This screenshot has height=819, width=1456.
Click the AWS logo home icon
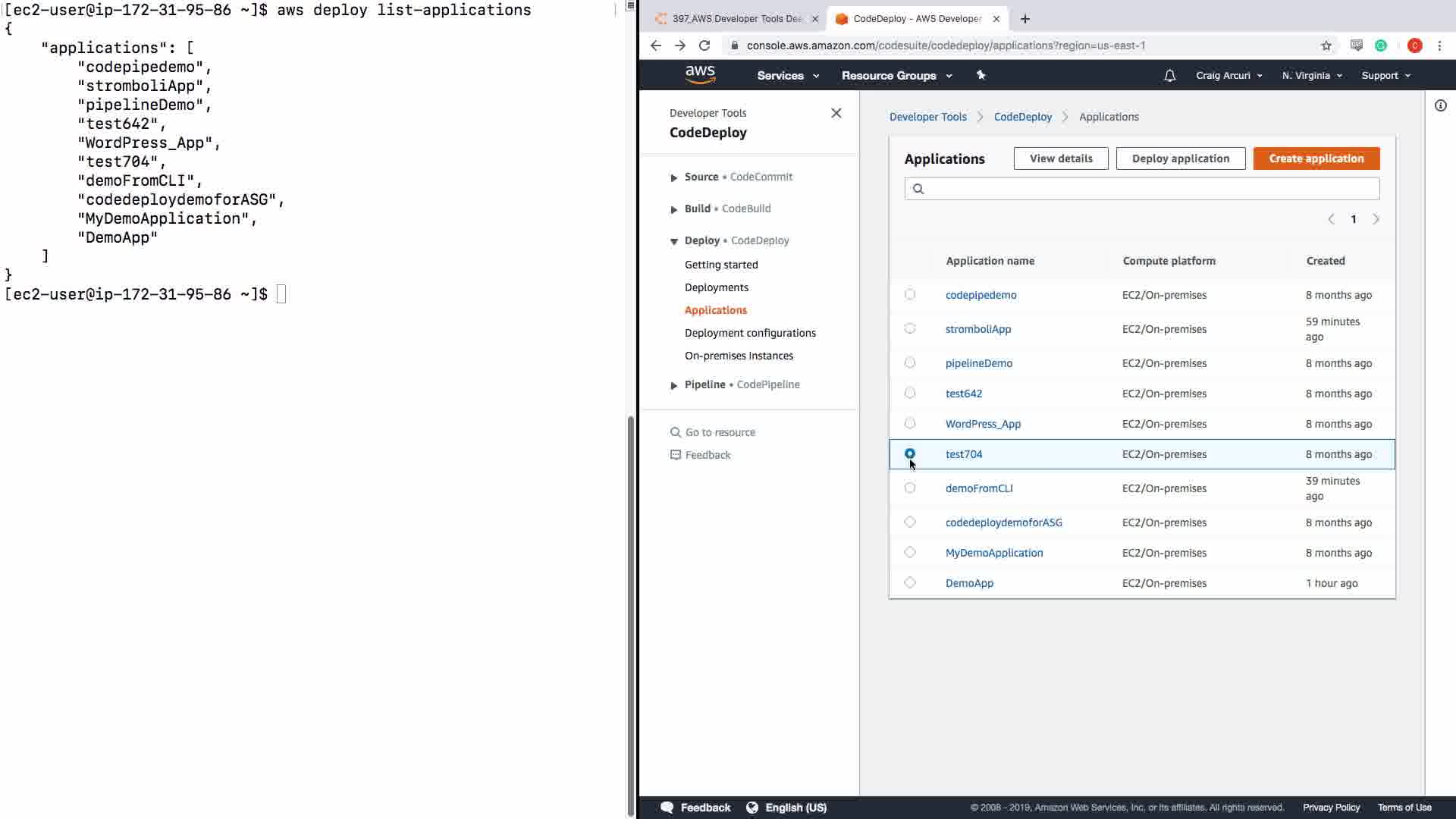pyautogui.click(x=699, y=74)
